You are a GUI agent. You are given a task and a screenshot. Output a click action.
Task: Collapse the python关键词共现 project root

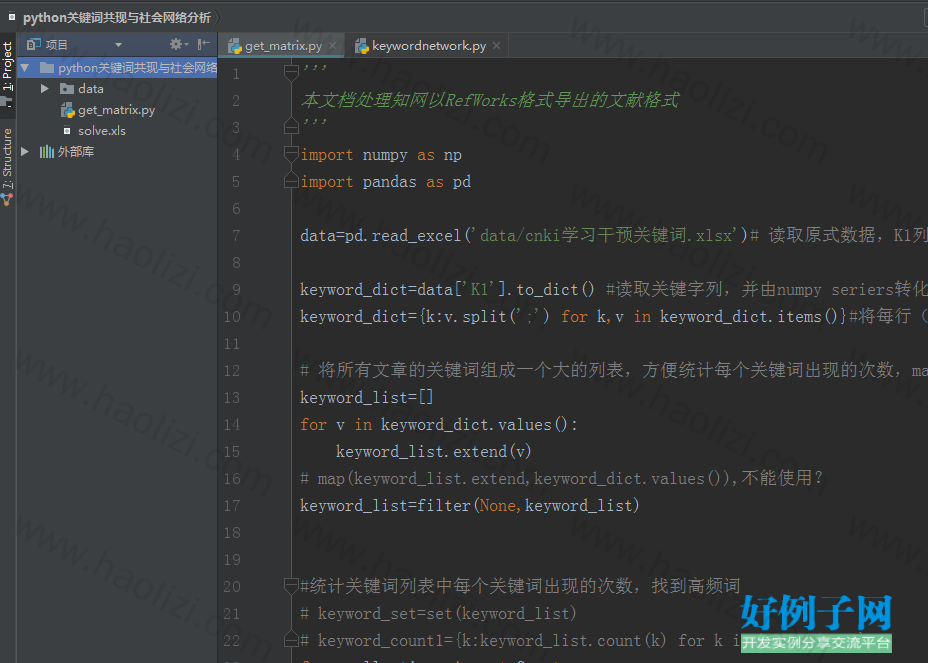pos(25,68)
